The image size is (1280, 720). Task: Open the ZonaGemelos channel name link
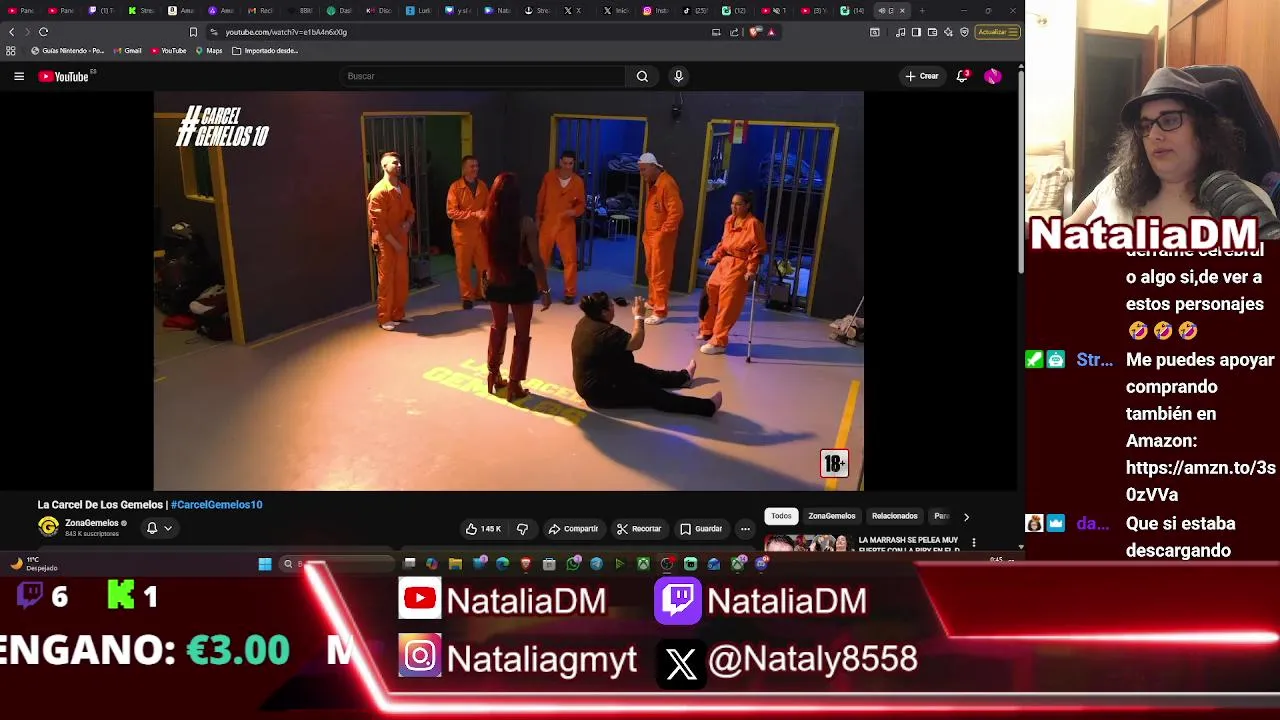[x=92, y=523]
